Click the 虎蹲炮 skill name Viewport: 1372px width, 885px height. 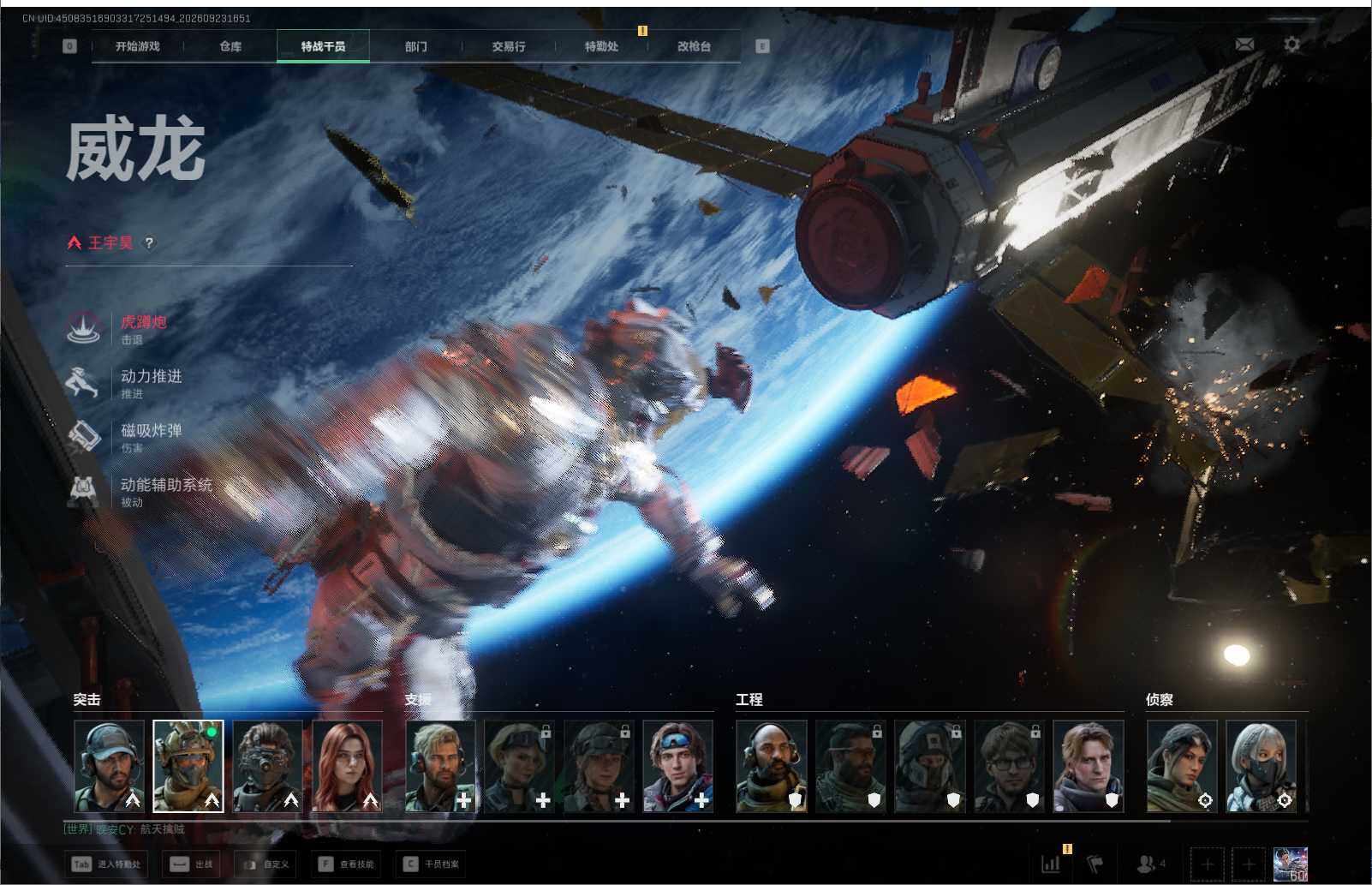click(x=144, y=322)
